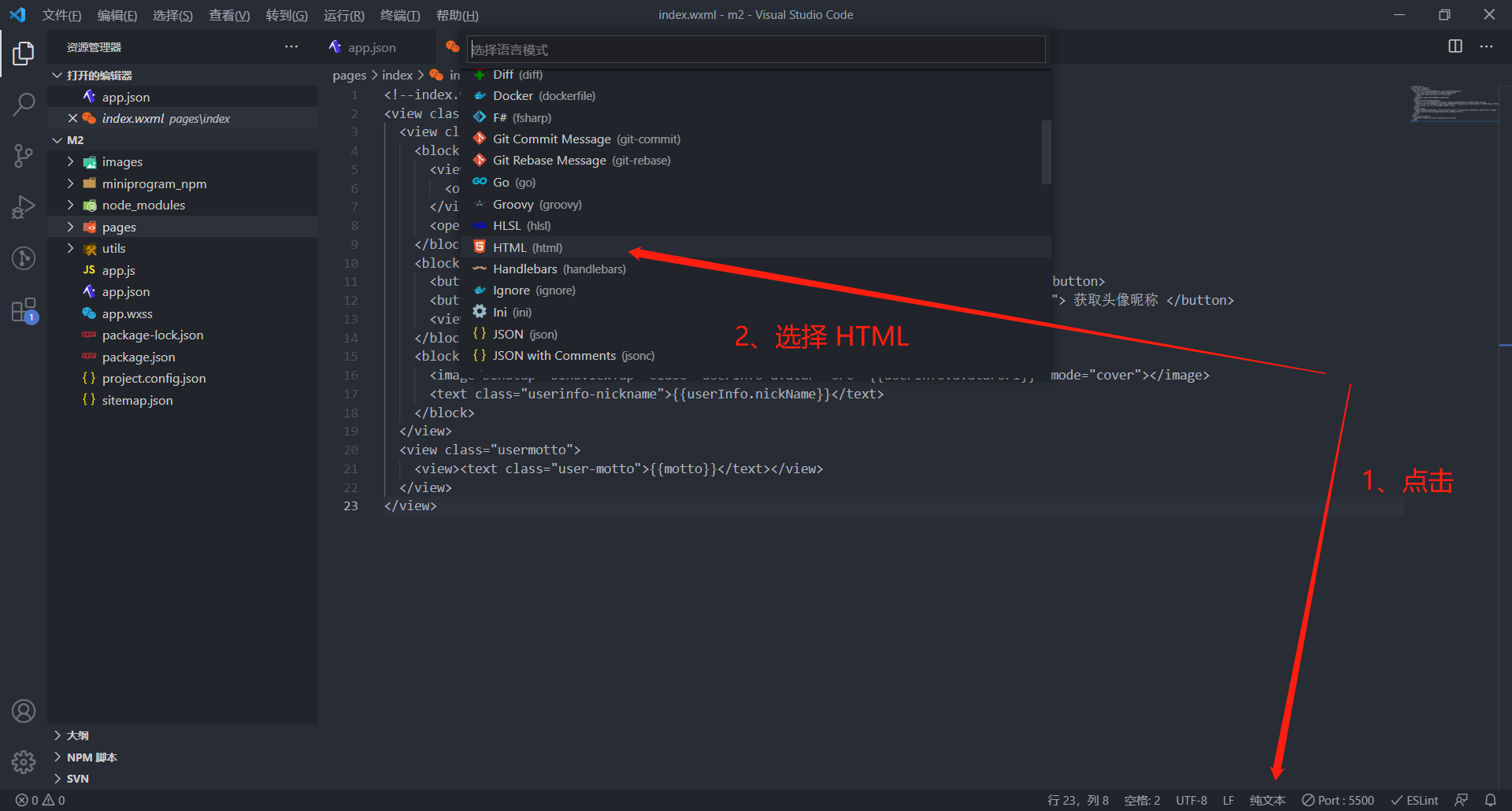Open the Manage gear icon
1512x811 pixels.
coord(24,761)
